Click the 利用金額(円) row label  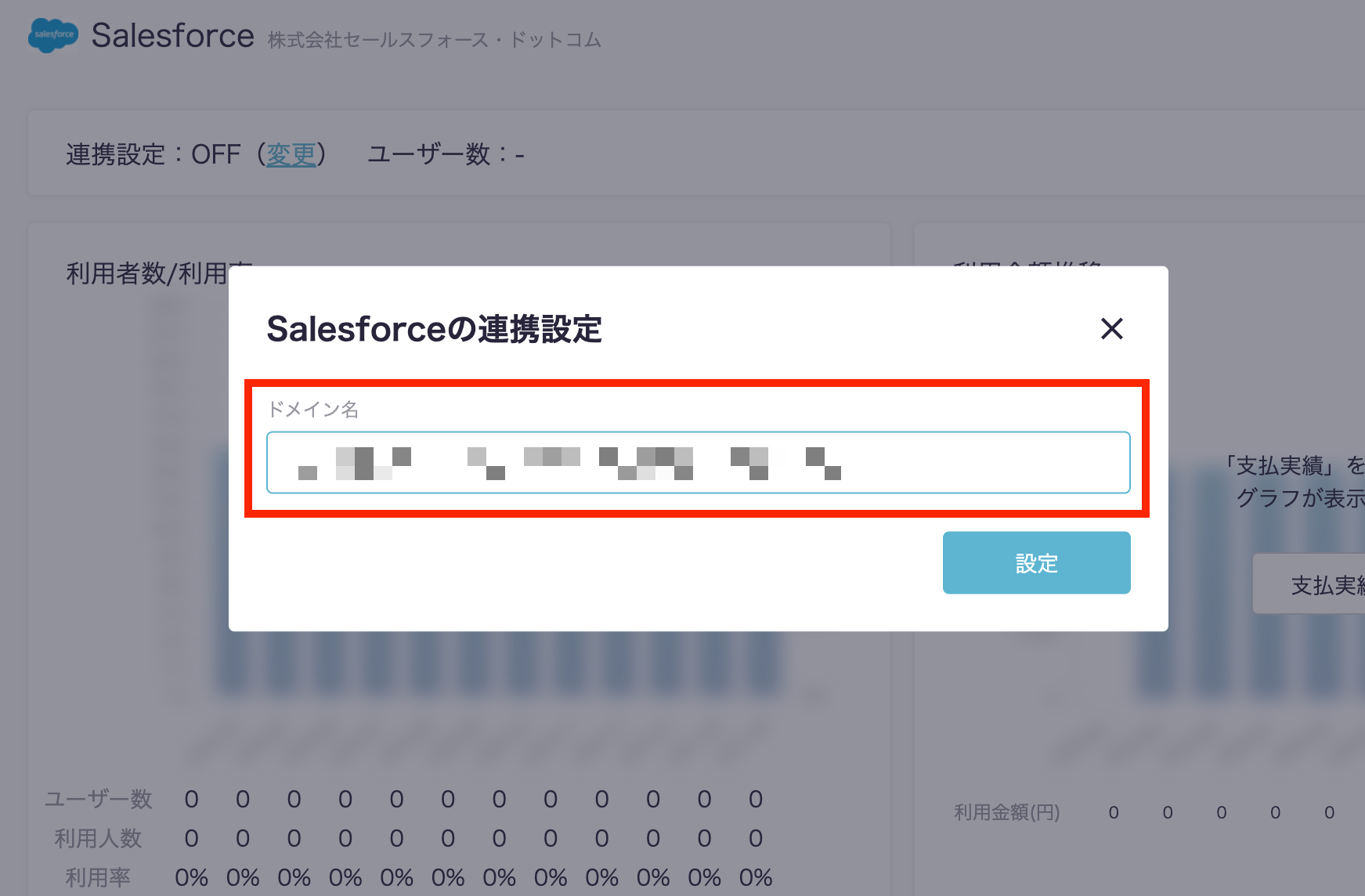click(1006, 812)
